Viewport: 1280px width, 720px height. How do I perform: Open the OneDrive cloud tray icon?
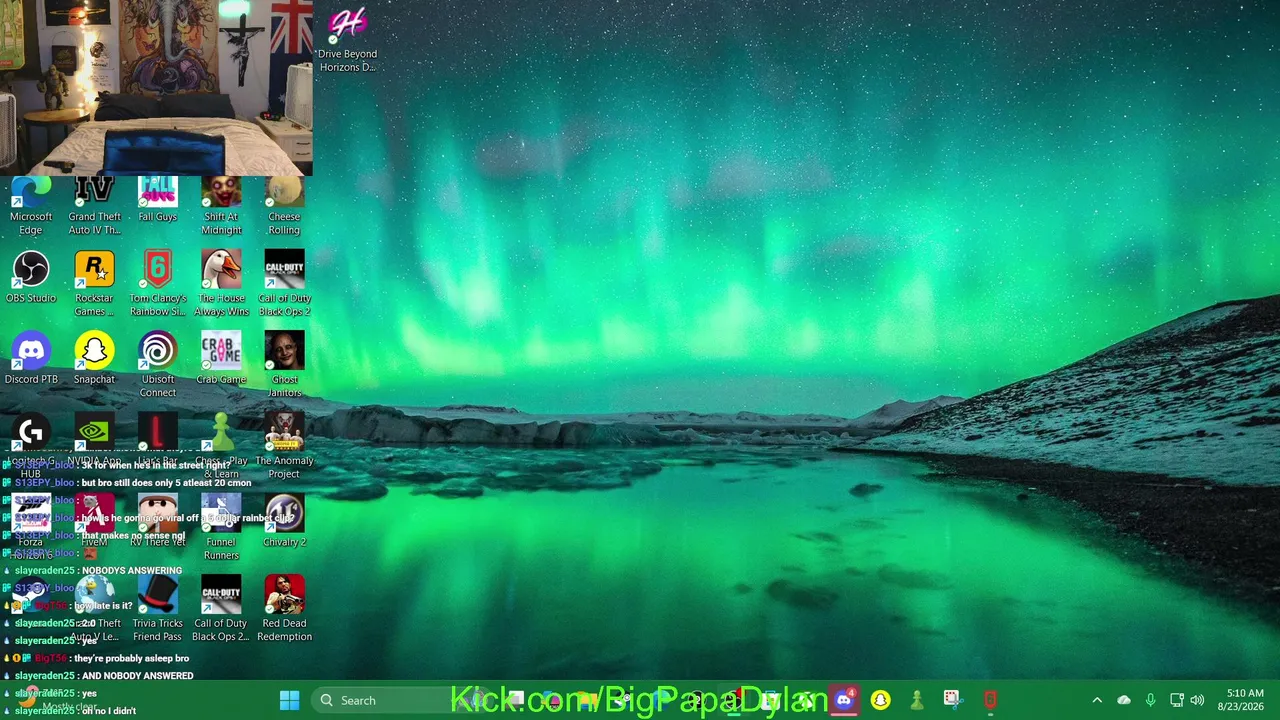(x=1124, y=700)
